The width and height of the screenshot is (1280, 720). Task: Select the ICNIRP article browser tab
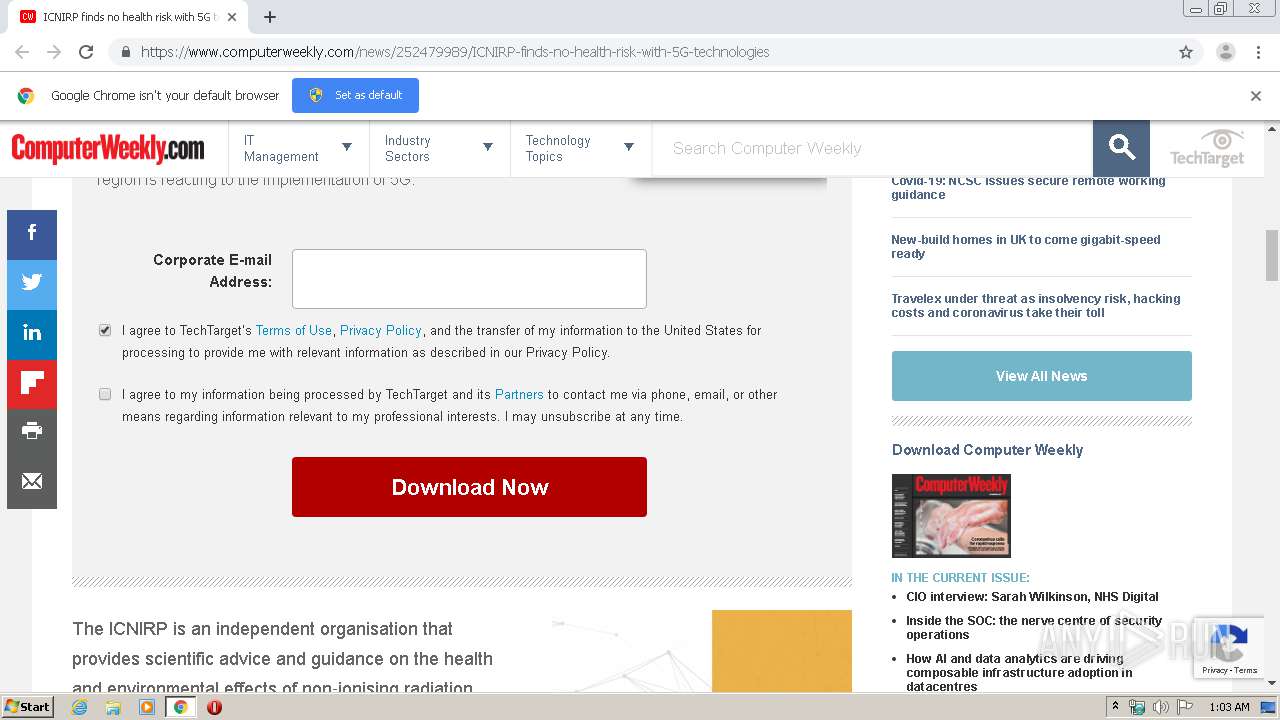[128, 17]
